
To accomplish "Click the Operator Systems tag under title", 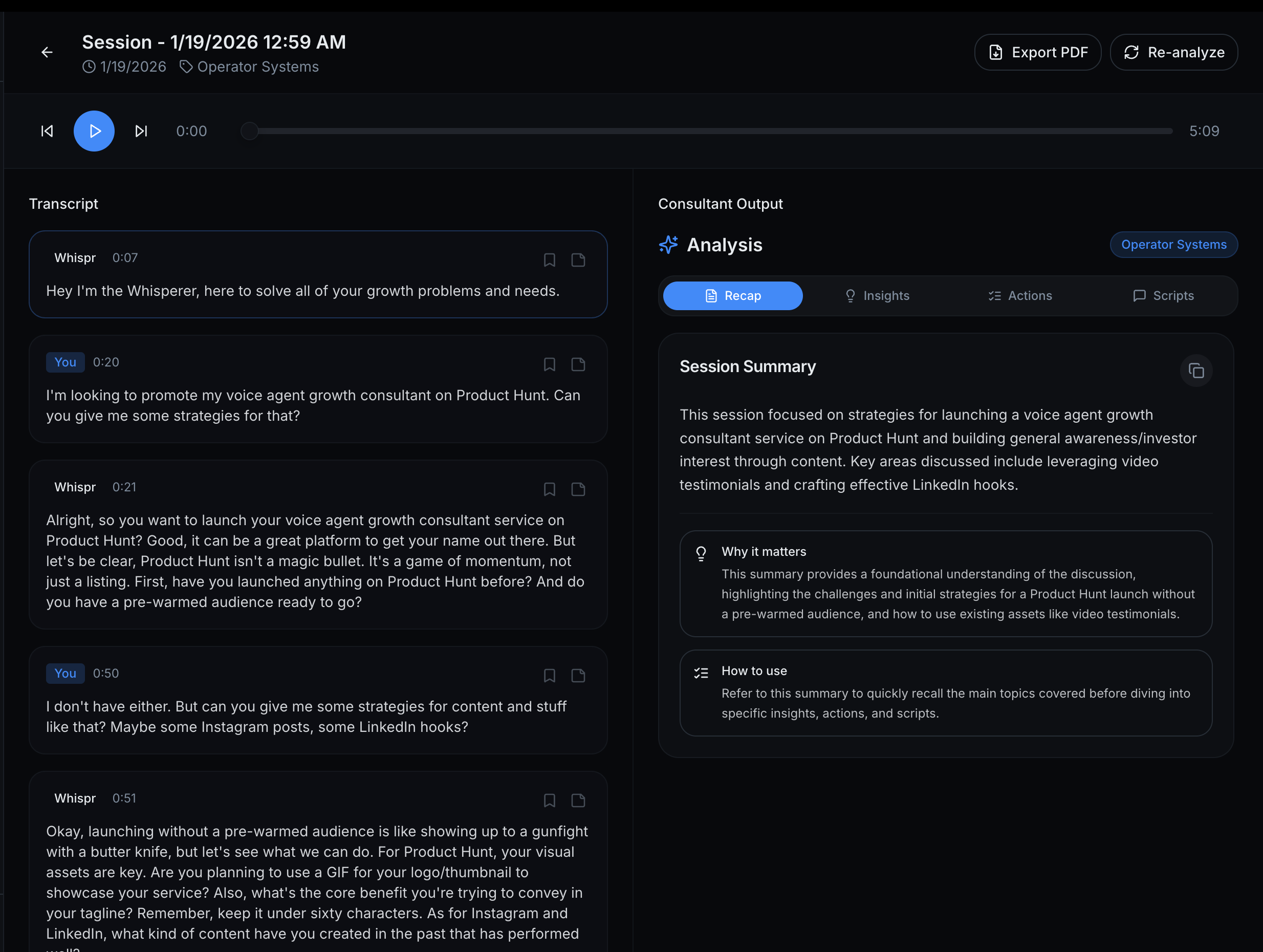I will [x=250, y=67].
